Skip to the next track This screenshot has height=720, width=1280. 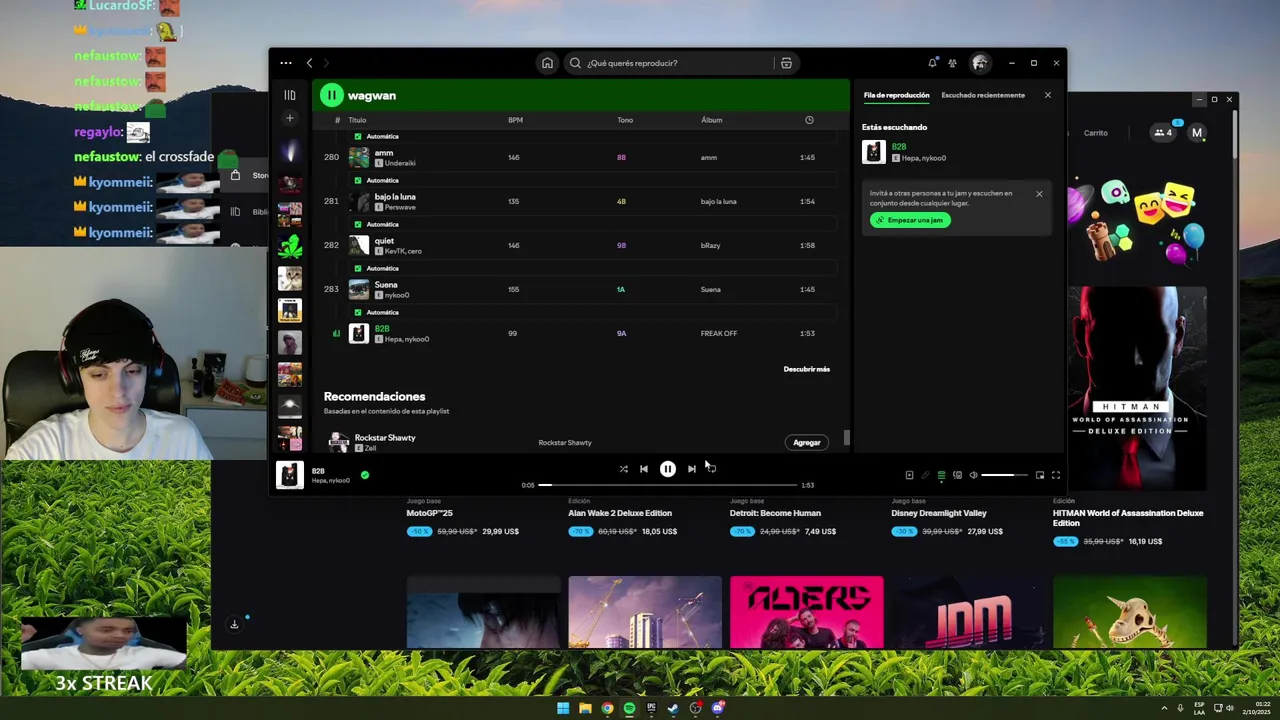coord(691,469)
